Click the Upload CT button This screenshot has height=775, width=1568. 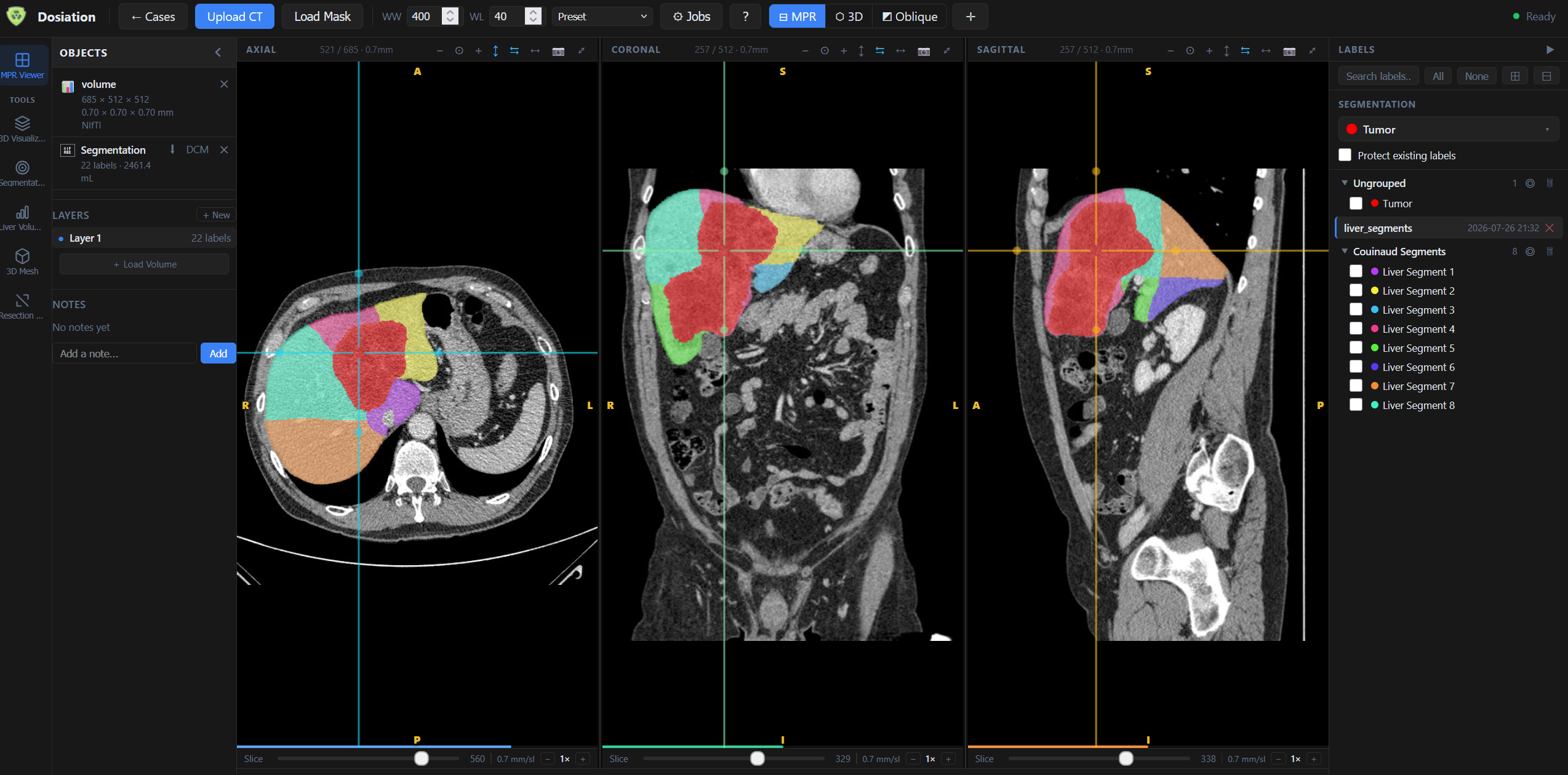(x=235, y=17)
